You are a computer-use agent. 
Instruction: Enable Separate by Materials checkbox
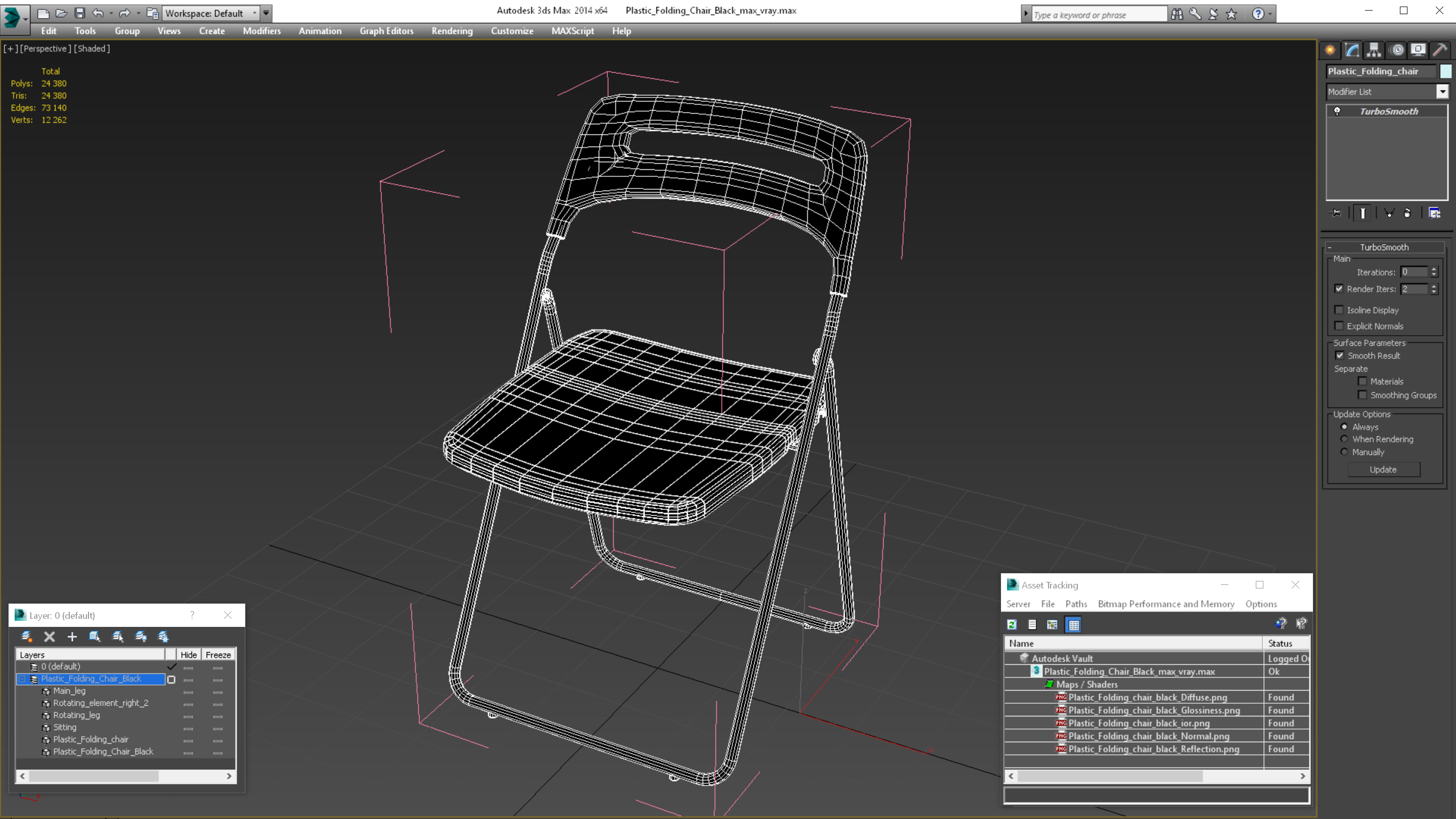(1363, 382)
